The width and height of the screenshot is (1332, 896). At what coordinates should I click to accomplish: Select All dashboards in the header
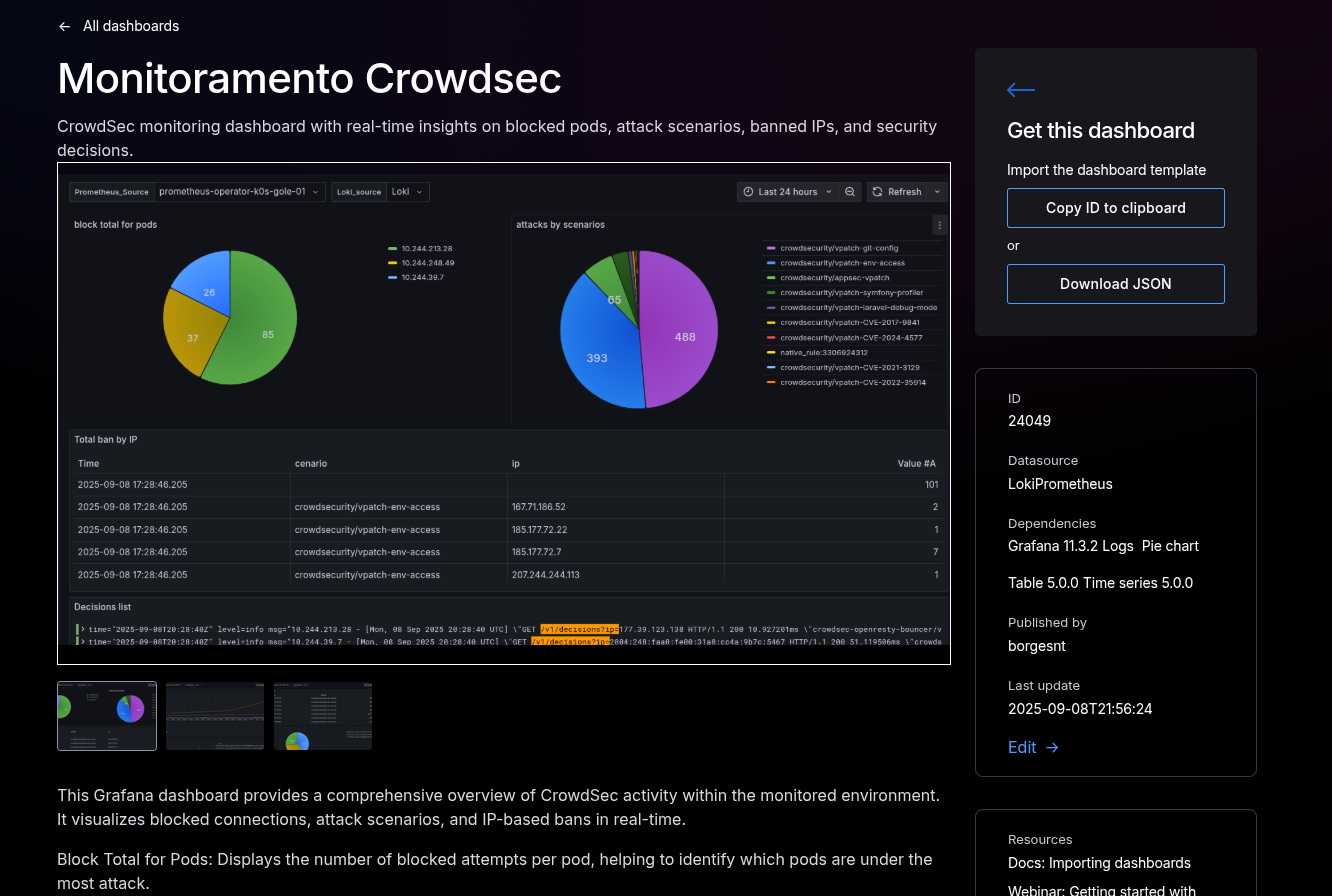click(x=131, y=26)
